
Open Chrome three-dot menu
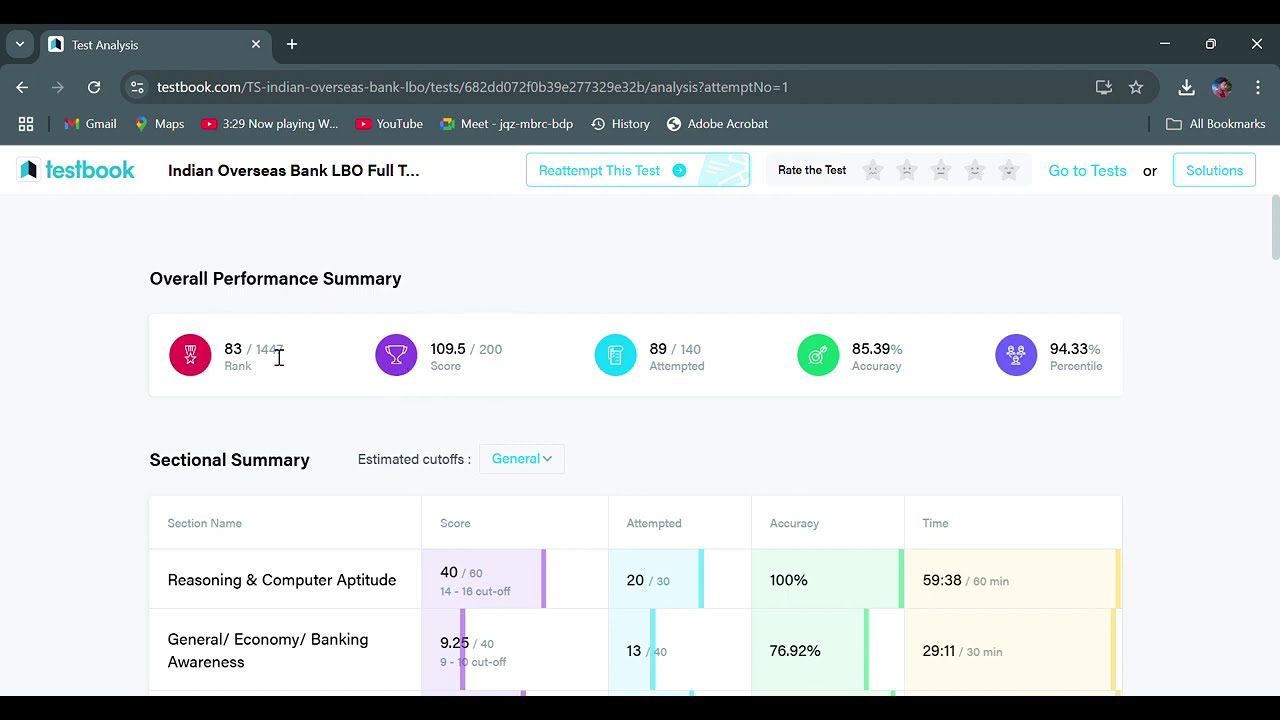click(x=1257, y=87)
